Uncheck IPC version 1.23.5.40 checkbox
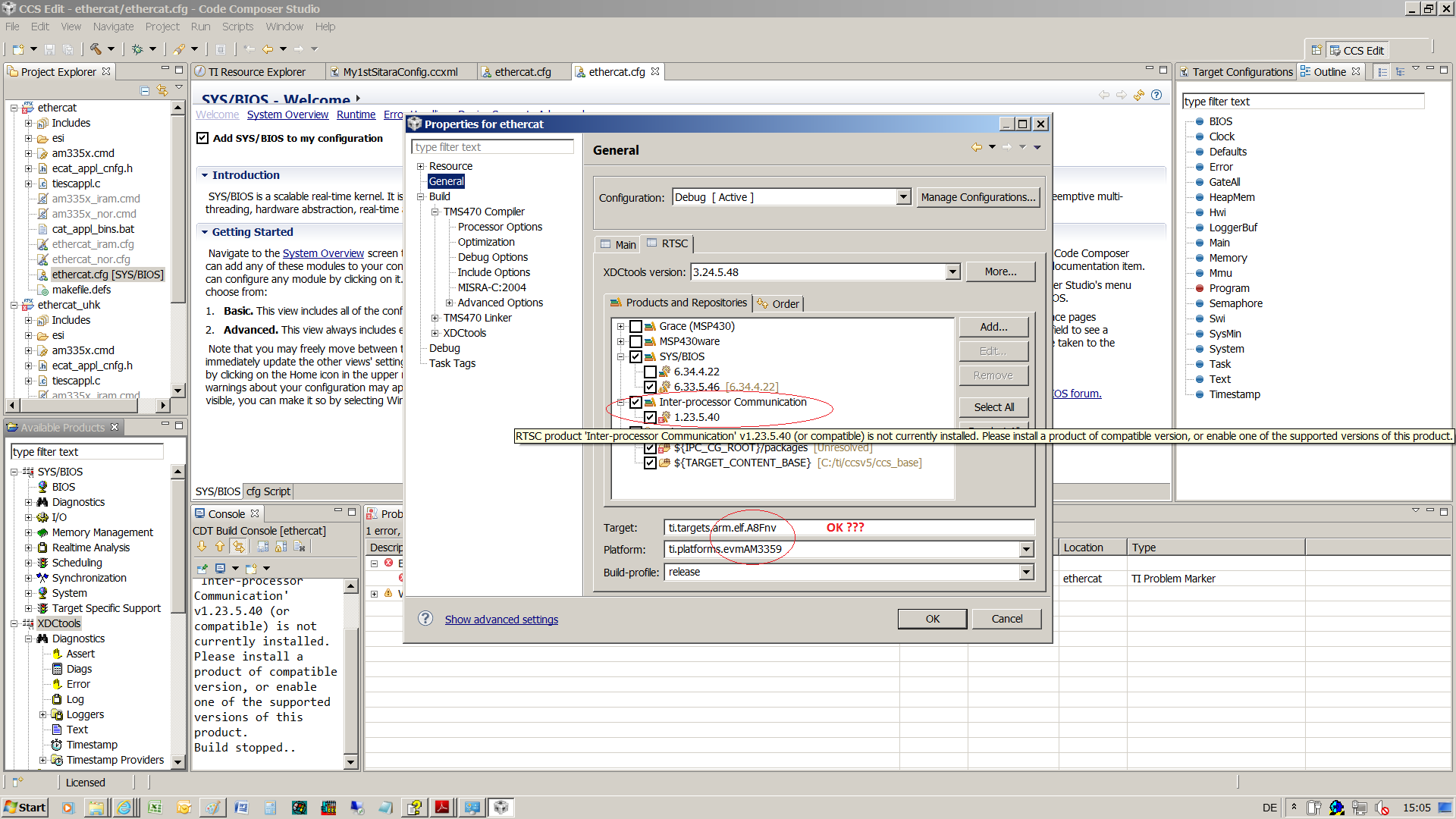 pos(650,417)
